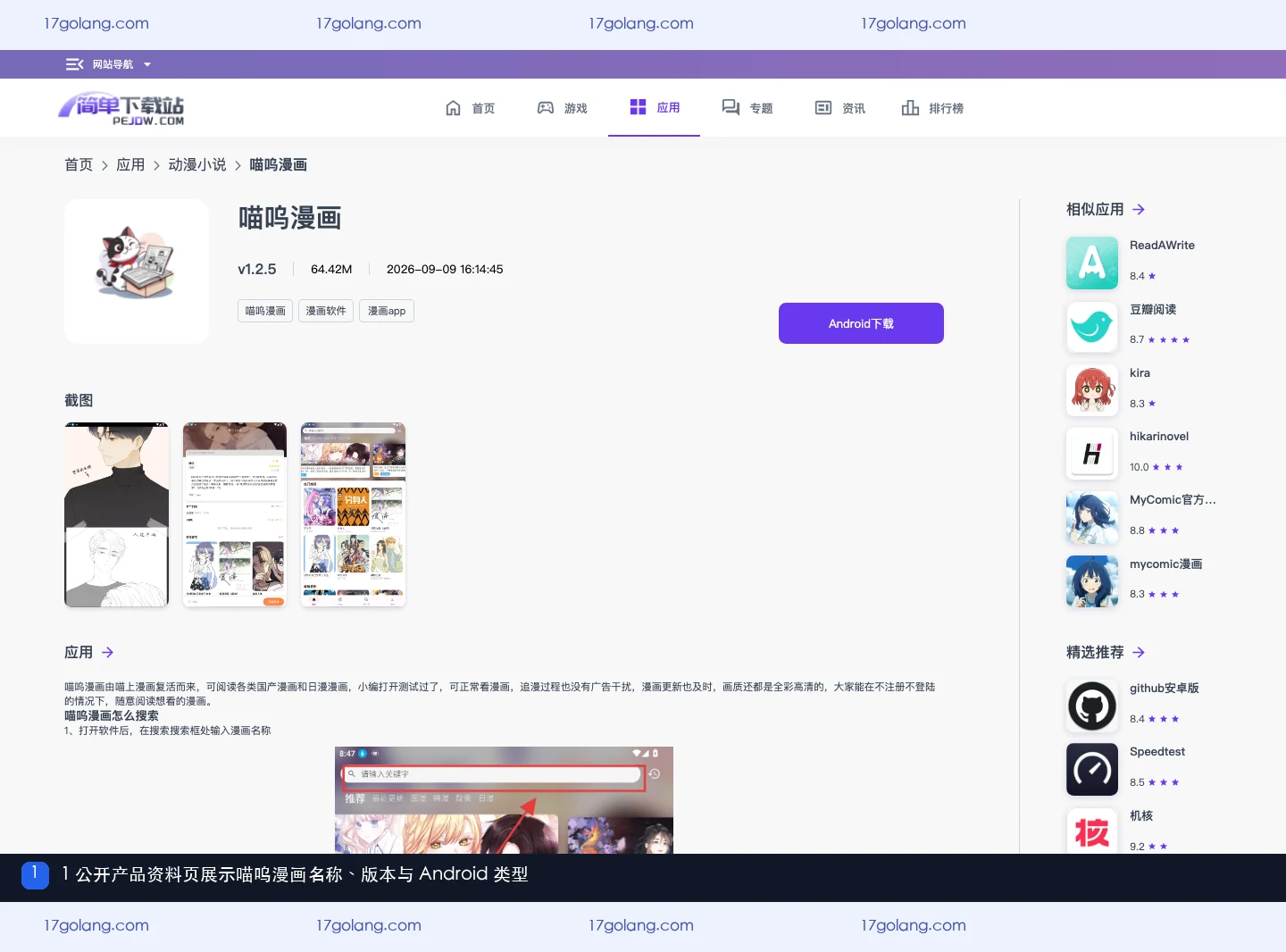Viewport: 1286px width, 952px height.
Task: Expand the 网站导航 dropdown arrow
Action: coord(147,64)
